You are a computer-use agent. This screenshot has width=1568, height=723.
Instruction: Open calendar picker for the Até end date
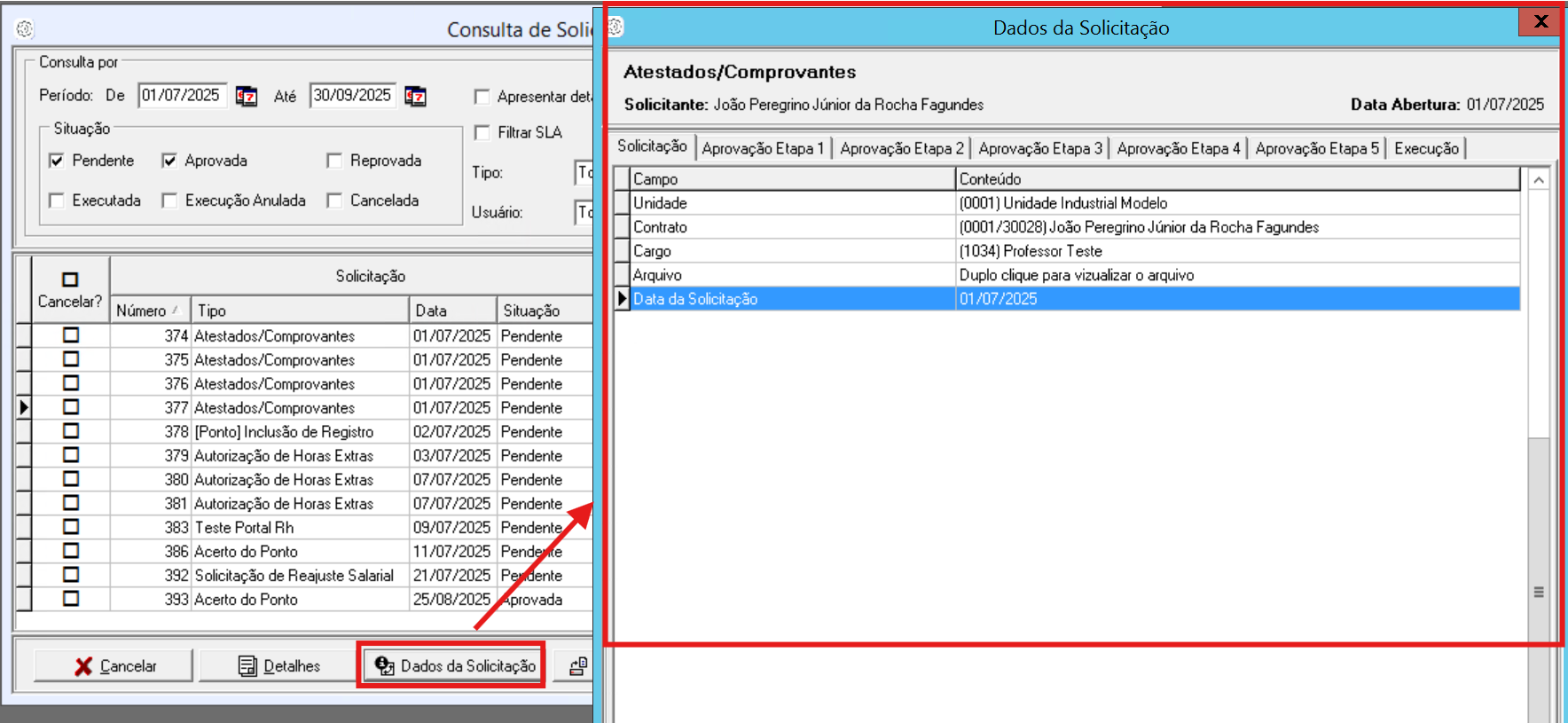415,96
